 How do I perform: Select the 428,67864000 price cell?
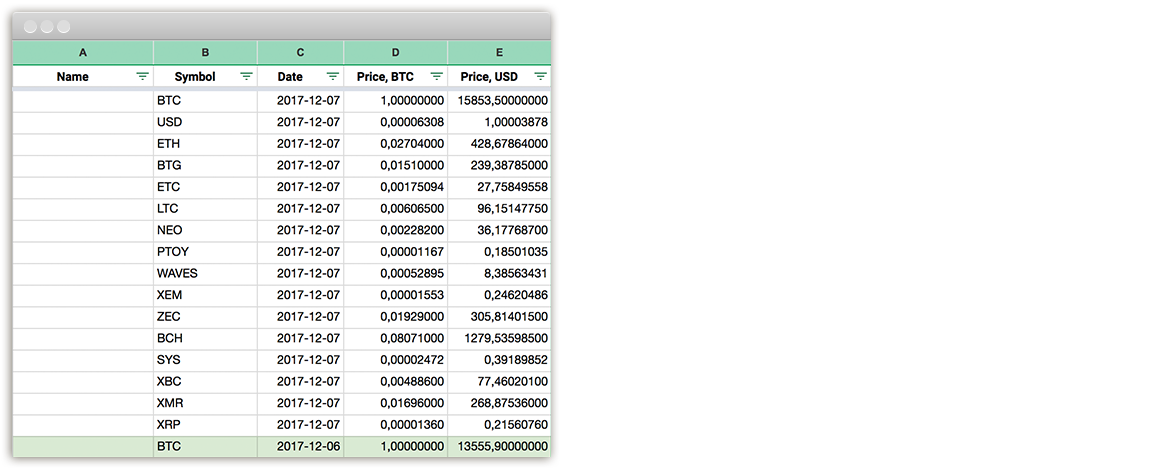point(499,143)
